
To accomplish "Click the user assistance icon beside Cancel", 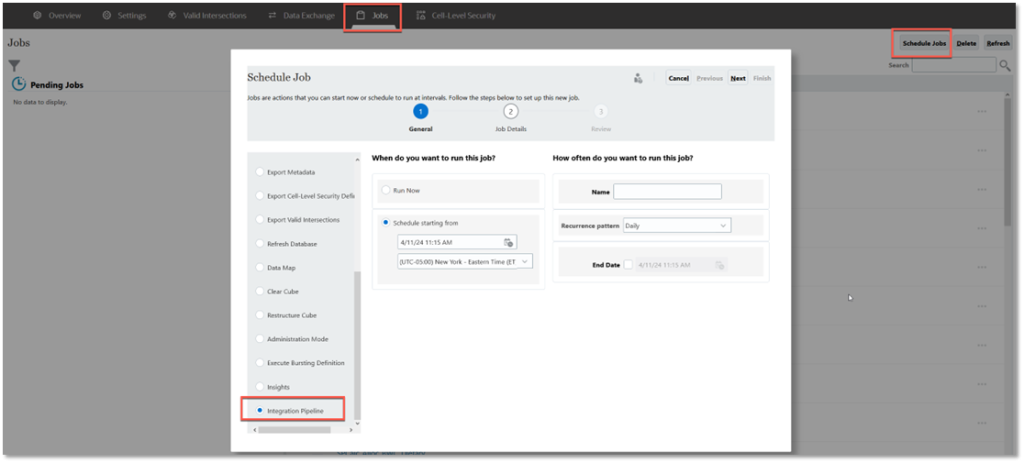I will 638,78.
